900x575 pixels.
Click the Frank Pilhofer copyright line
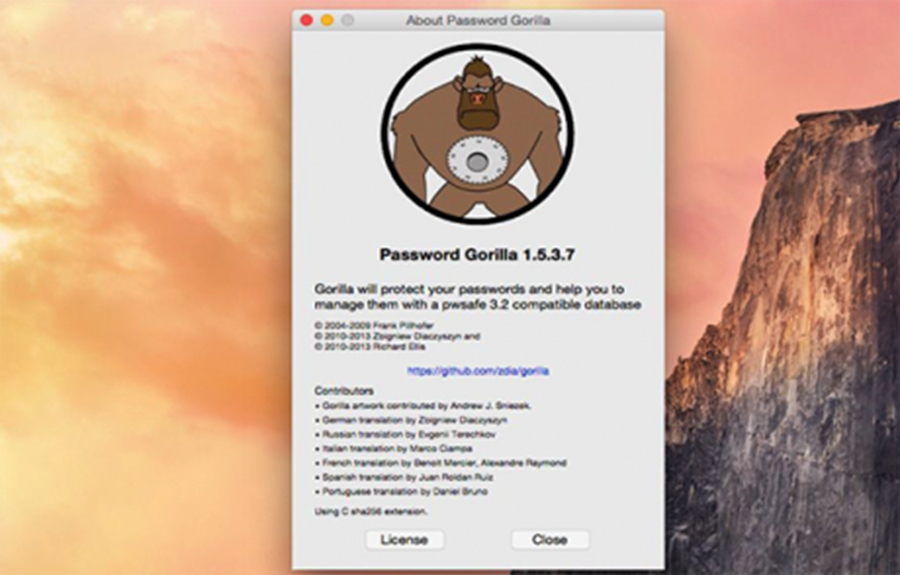[x=374, y=325]
